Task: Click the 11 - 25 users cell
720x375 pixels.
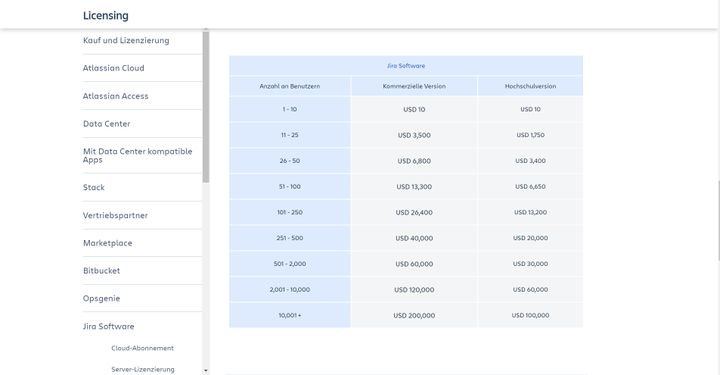Action: tap(290, 135)
